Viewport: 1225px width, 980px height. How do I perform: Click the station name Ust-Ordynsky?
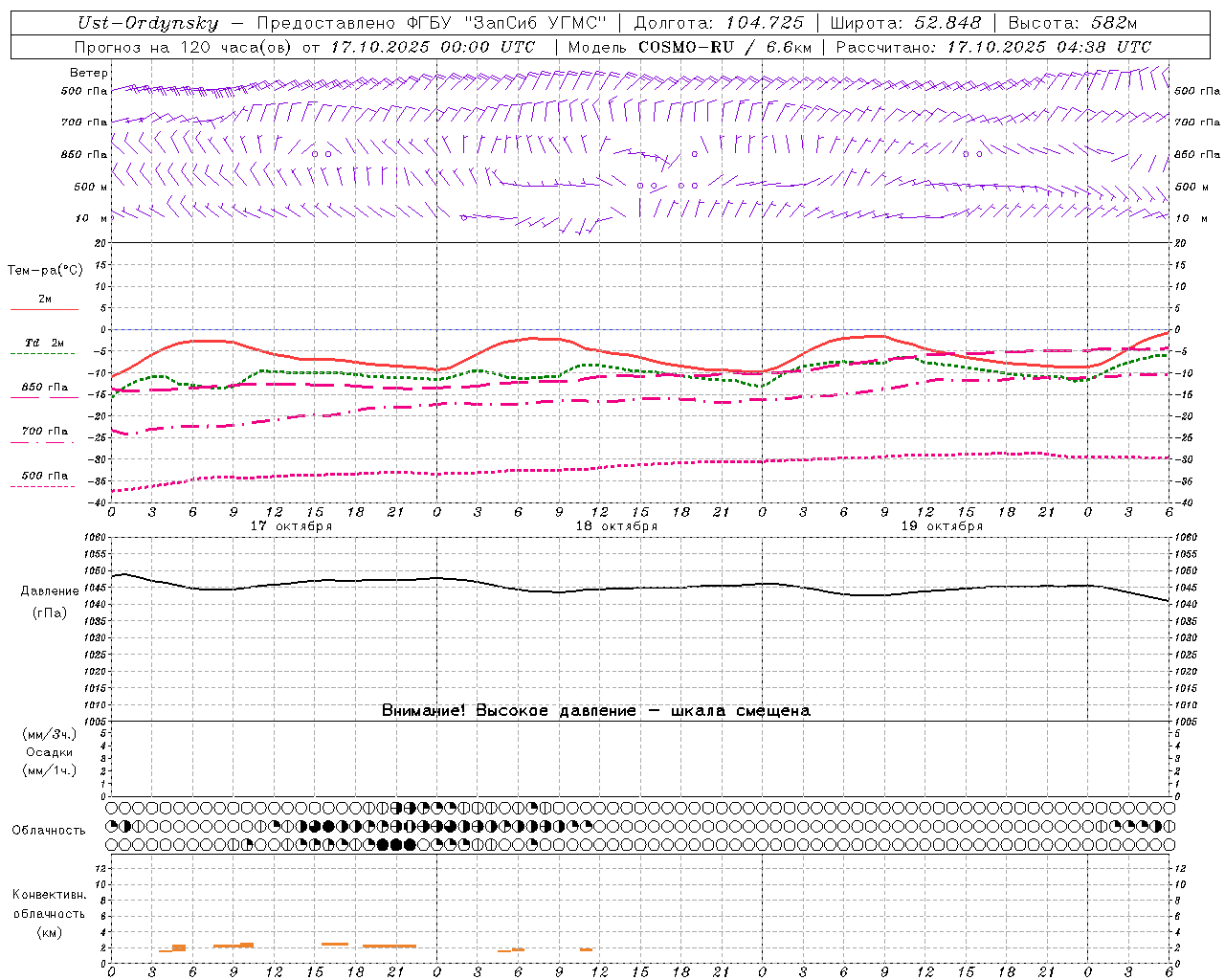[x=147, y=23]
